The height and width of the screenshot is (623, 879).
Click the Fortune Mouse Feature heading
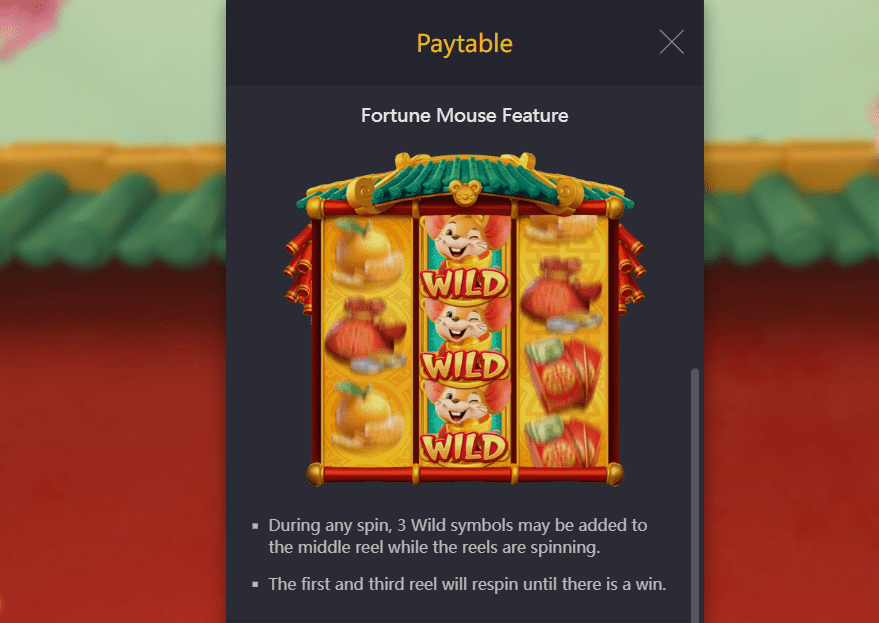point(465,115)
